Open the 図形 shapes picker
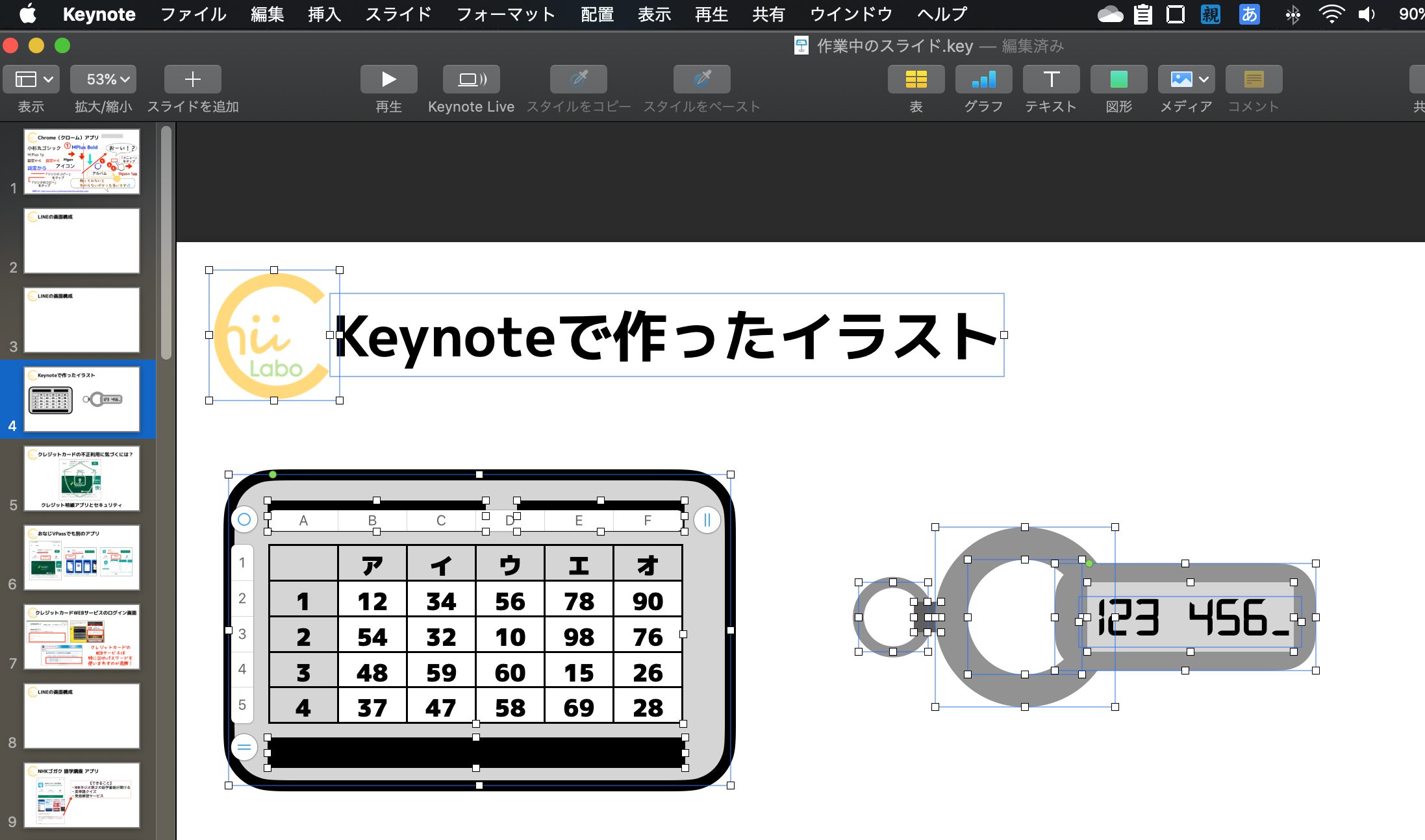The height and width of the screenshot is (840, 1425). (x=1118, y=79)
